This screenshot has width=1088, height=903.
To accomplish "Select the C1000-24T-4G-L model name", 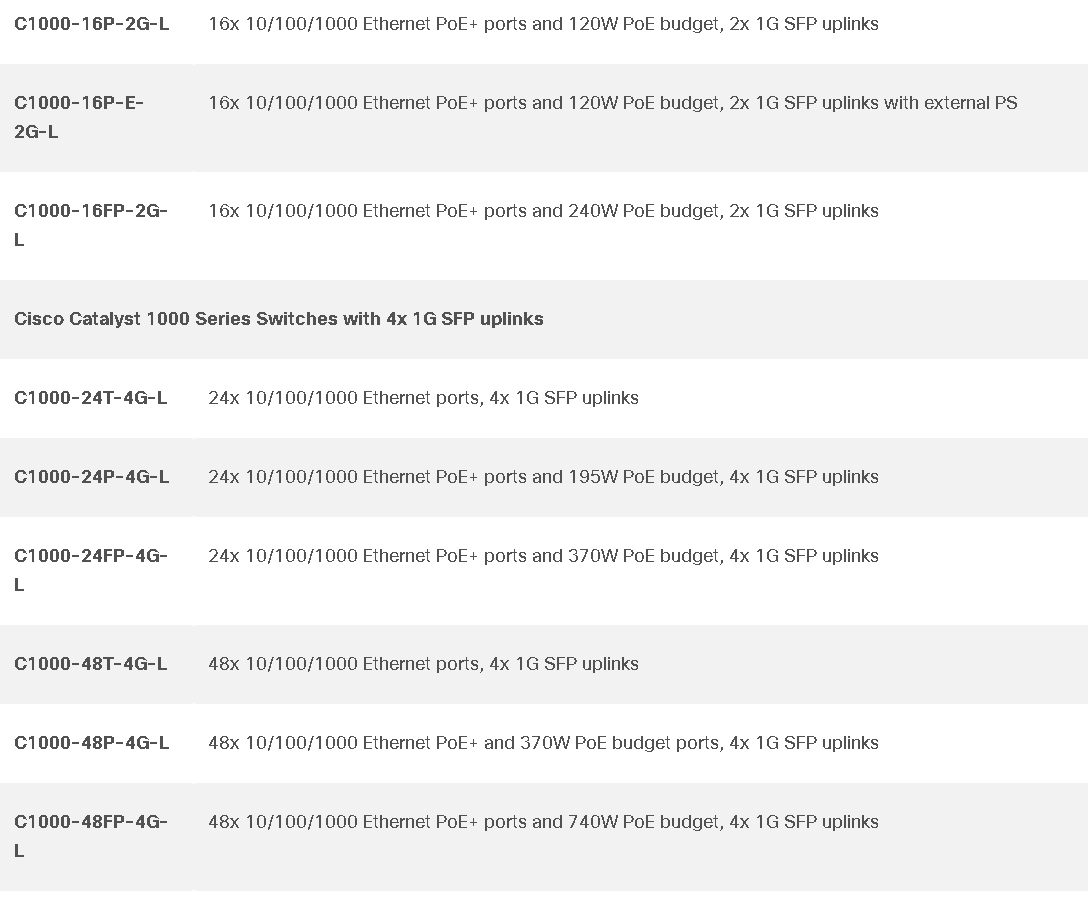I will click(90, 398).
